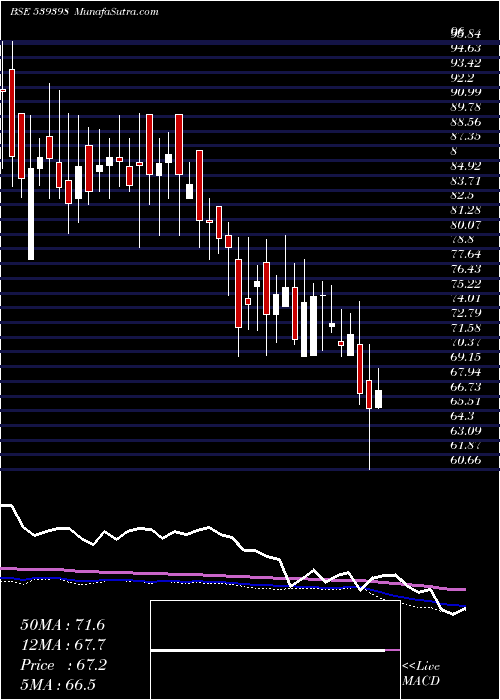Select the 72.79 price axis label

(x=466, y=313)
